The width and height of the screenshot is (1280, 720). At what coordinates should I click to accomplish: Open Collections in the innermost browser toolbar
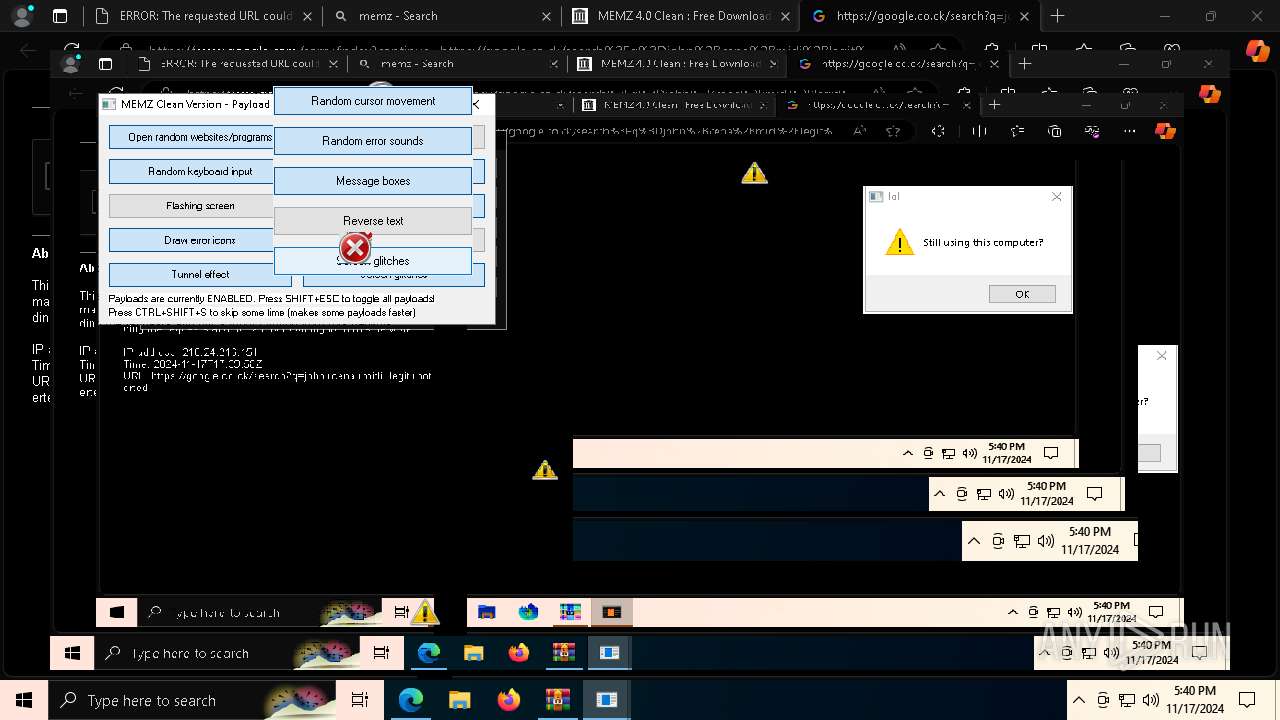pyautogui.click(x=1055, y=131)
